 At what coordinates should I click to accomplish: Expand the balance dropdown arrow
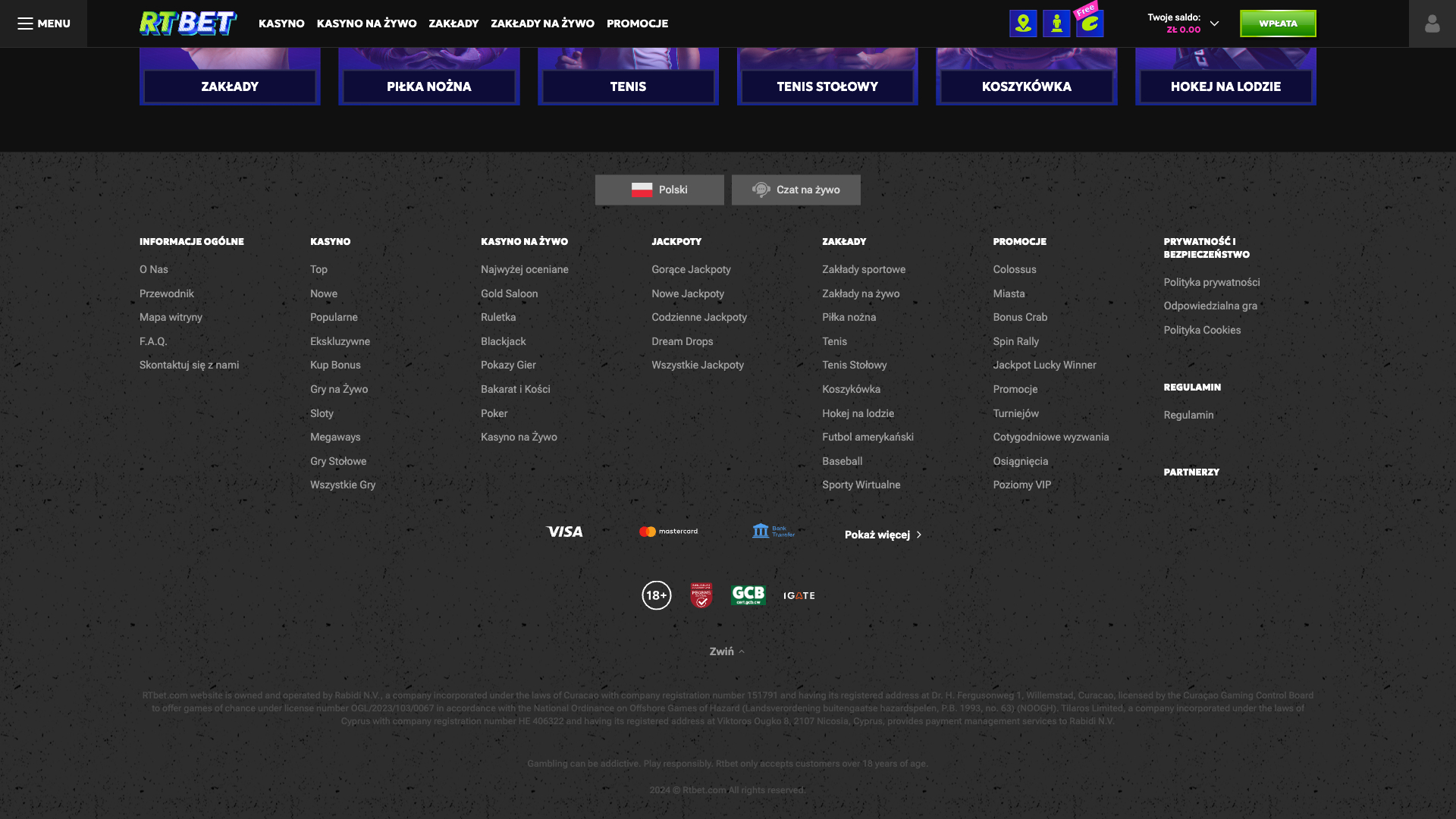[1214, 24]
